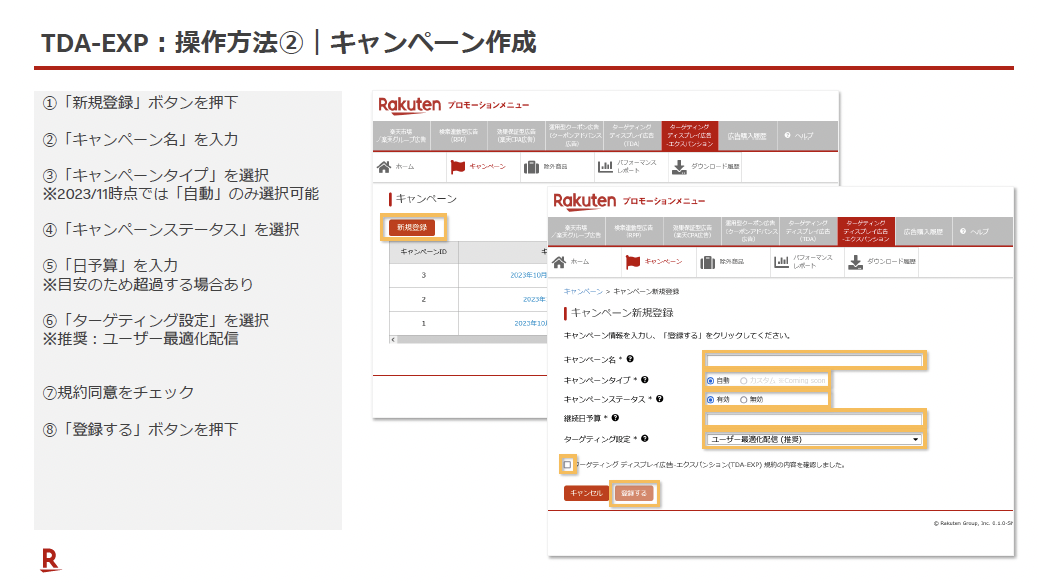
Task: Open the 効果保証型広告 tab in the back list window
Action: pyautogui.click(x=516, y=136)
